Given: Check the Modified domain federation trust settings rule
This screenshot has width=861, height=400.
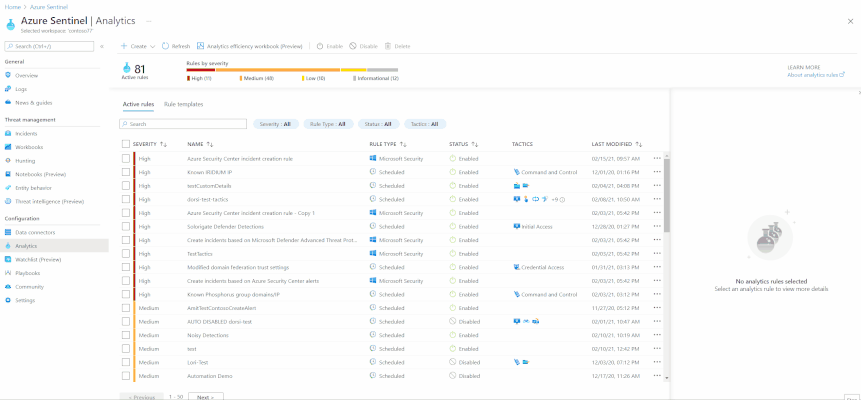Looking at the screenshot, I should 126,267.
